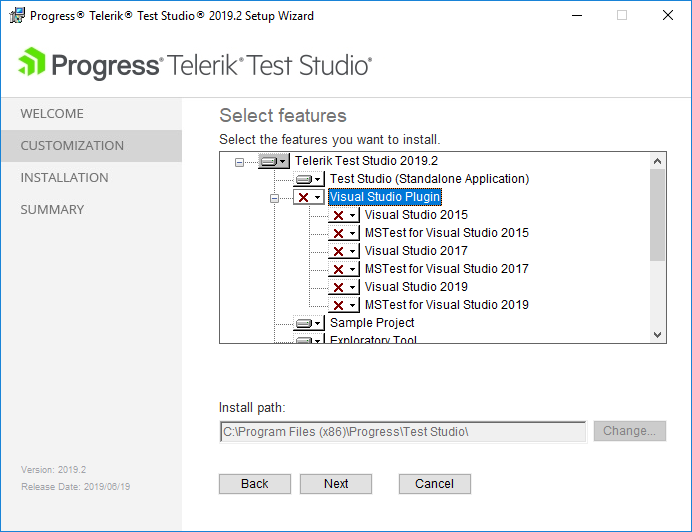This screenshot has height=532, width=692.
Task: Click the red X icon for Visual Studio 2019
Action: [x=338, y=287]
